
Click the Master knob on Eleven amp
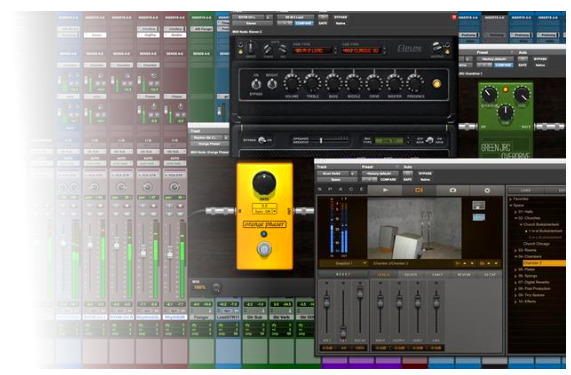click(394, 84)
